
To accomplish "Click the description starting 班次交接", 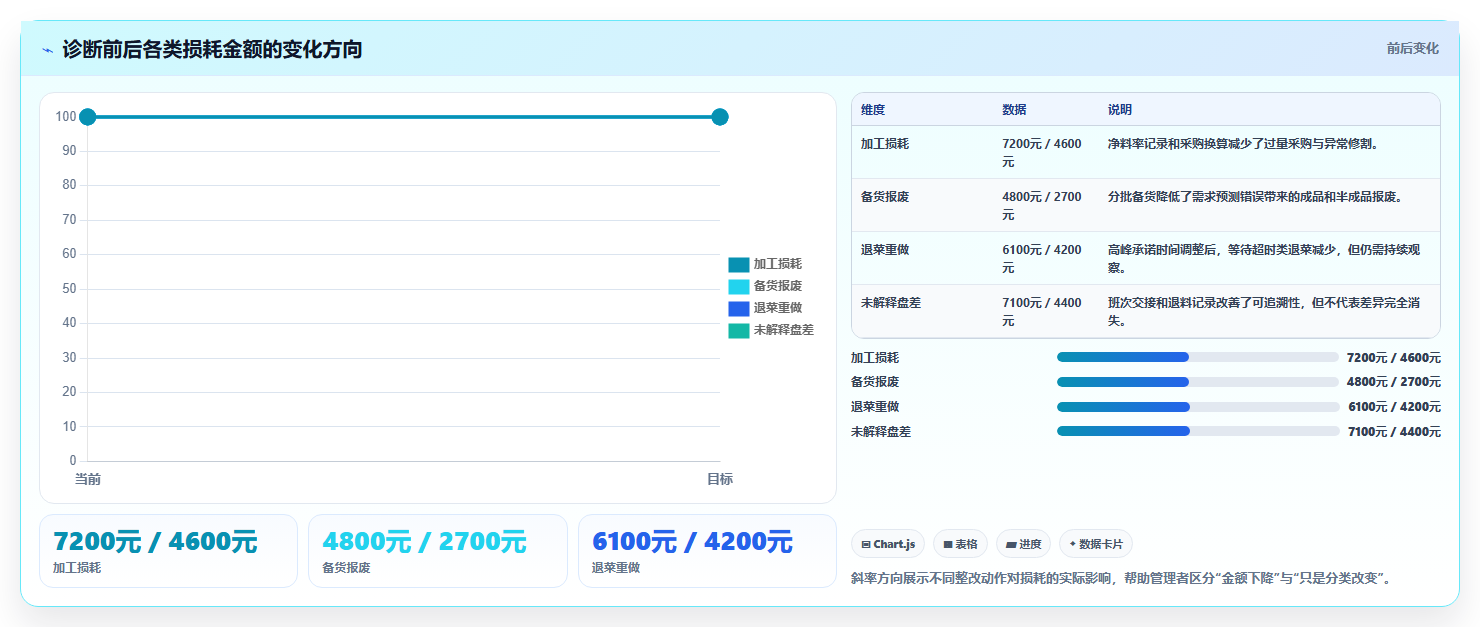I will click(1264, 312).
